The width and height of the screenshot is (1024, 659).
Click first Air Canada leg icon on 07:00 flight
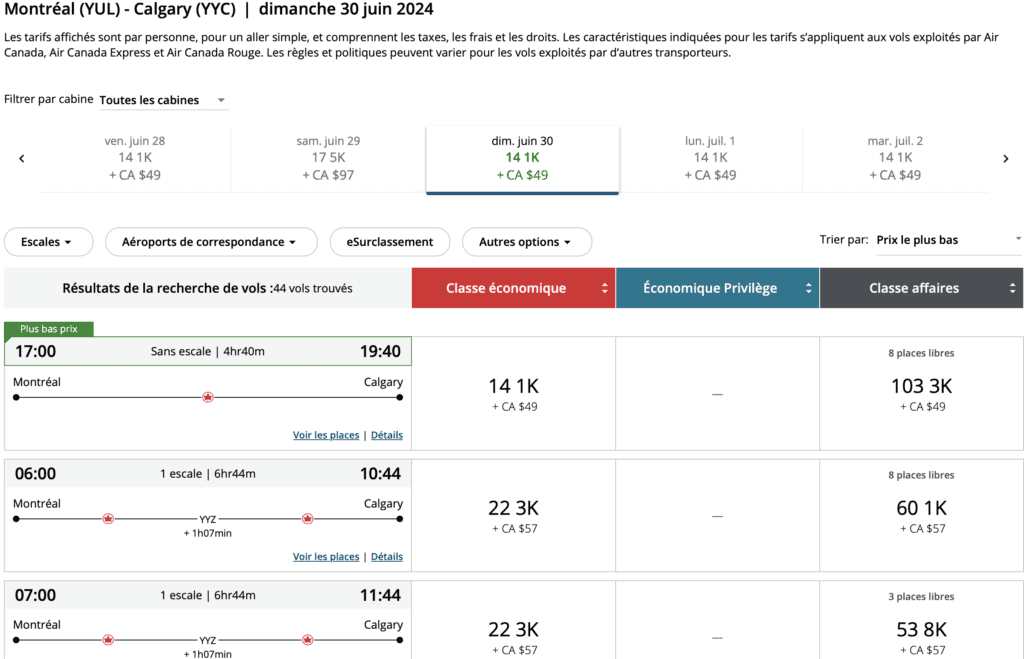click(x=108, y=640)
